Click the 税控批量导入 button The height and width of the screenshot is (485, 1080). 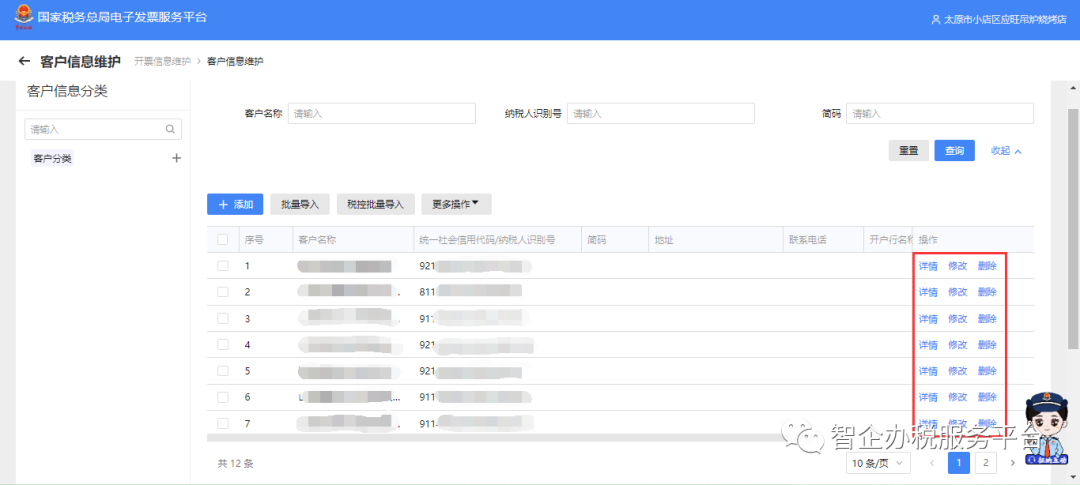(375, 204)
